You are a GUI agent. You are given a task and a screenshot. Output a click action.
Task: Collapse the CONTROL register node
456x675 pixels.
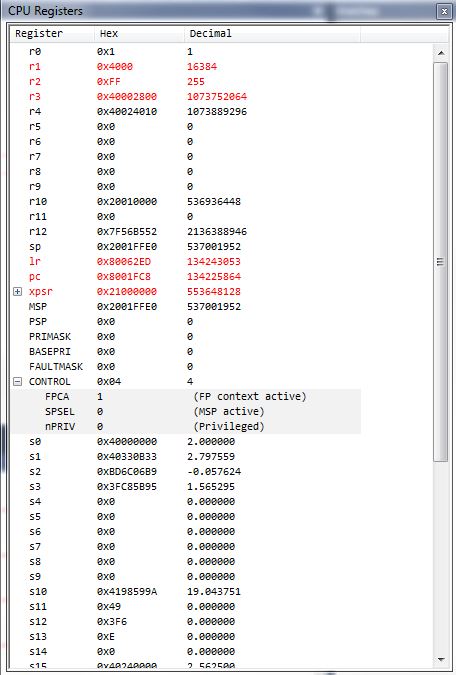coord(17,382)
